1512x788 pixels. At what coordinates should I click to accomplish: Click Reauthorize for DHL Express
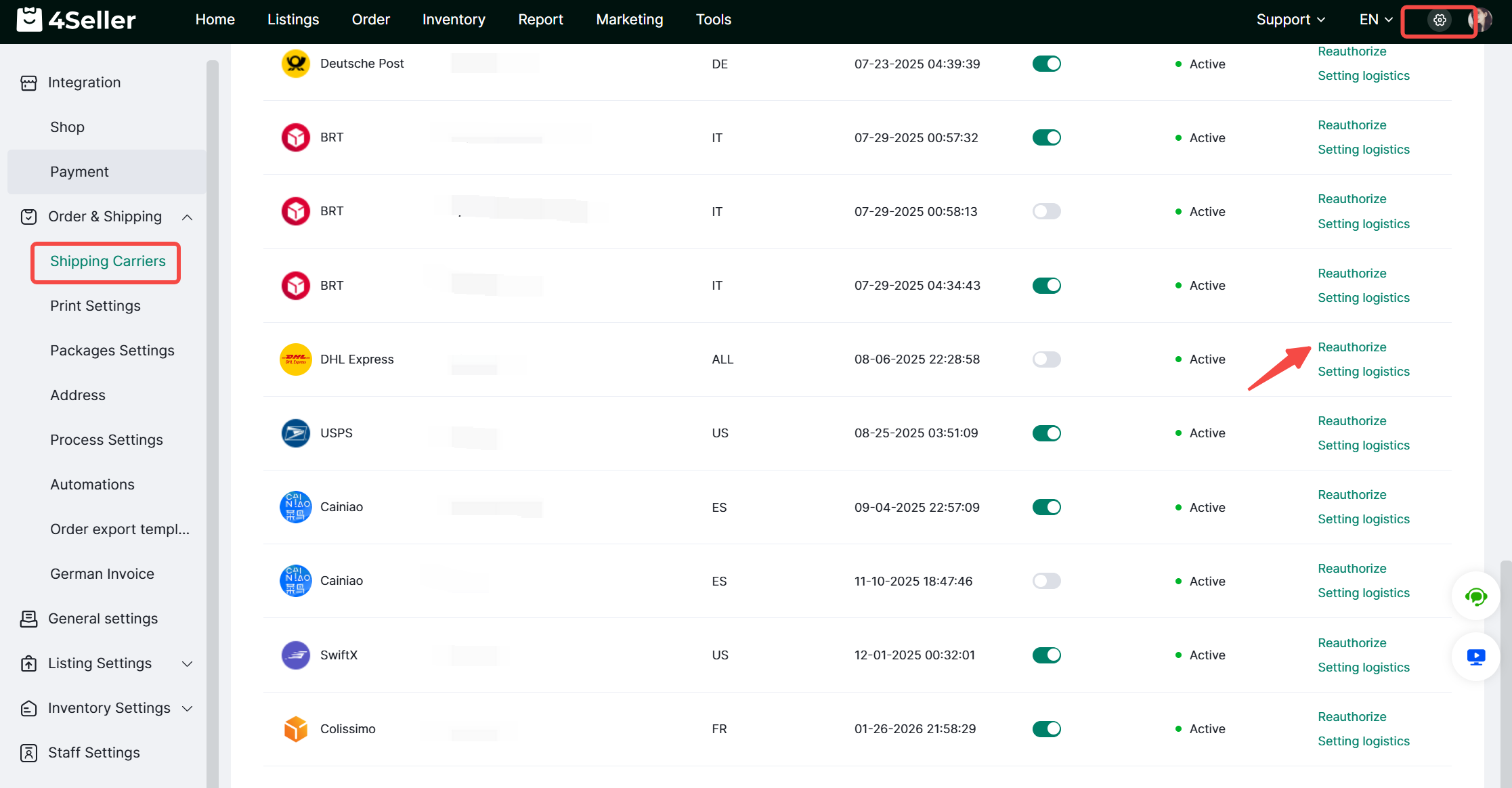(1352, 347)
